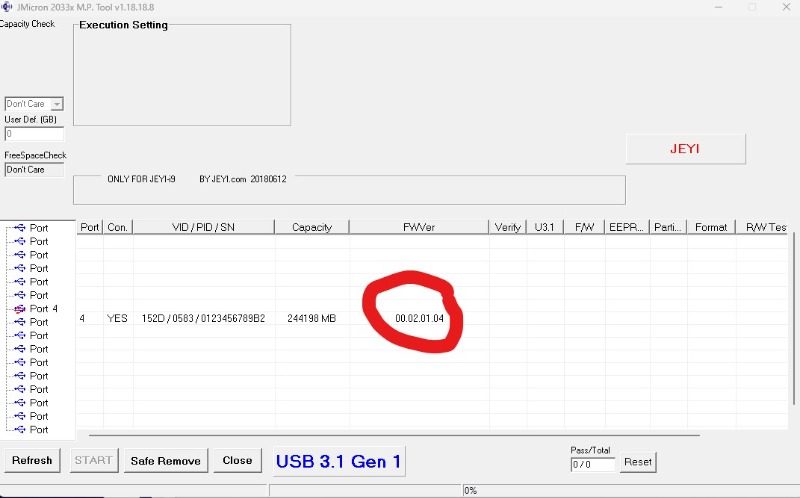Select the topmost Port entry in the tree

click(38, 228)
